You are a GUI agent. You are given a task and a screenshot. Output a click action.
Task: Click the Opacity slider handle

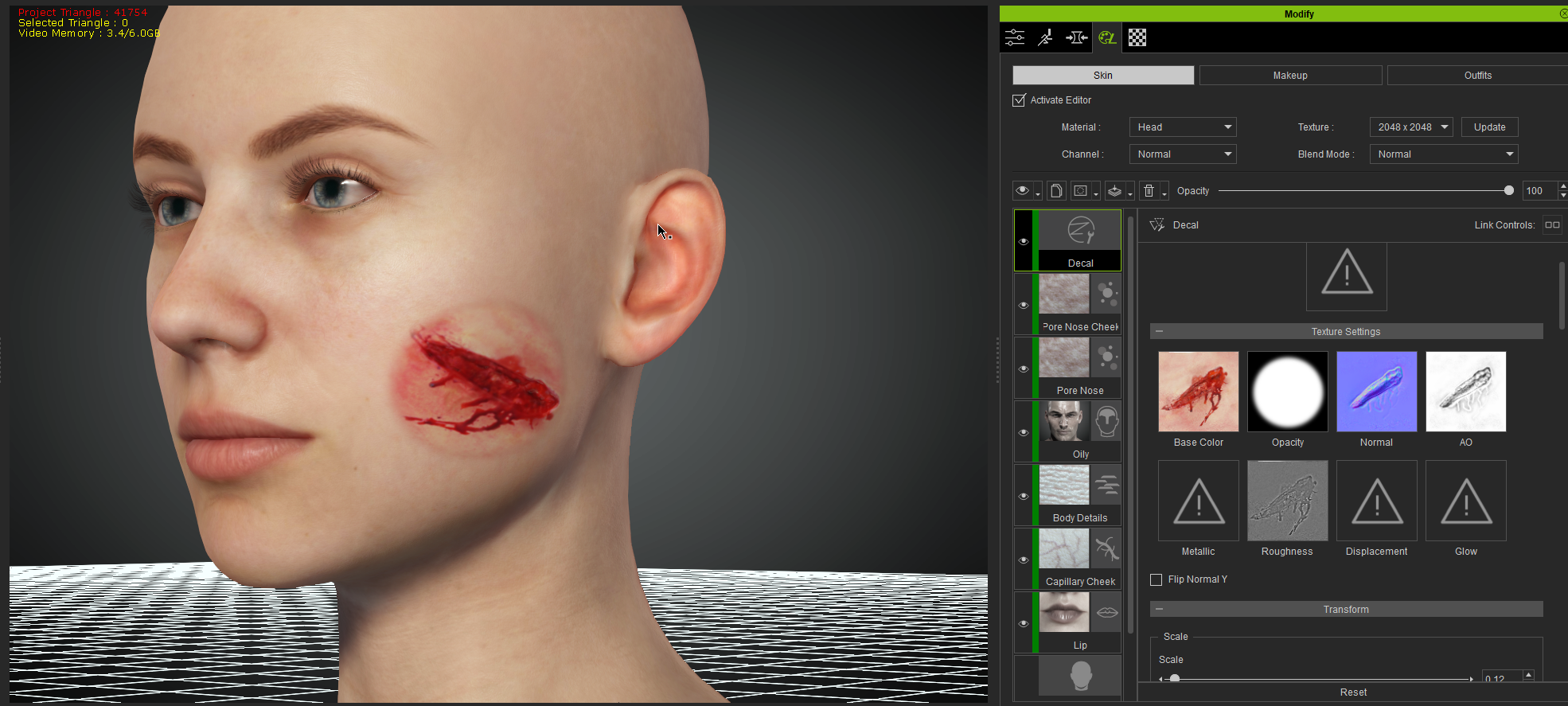tap(1509, 190)
